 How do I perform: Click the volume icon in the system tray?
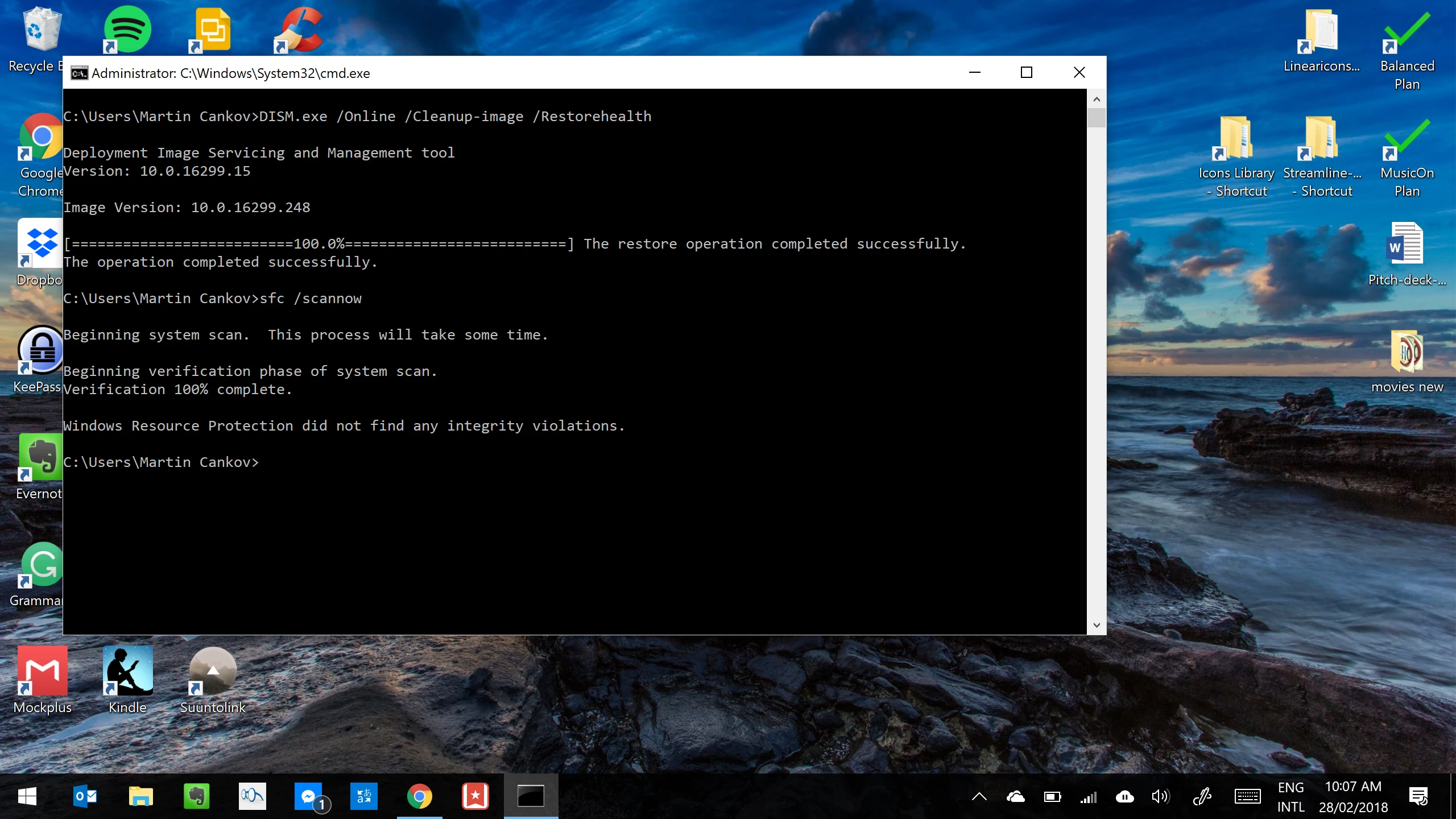(1160, 797)
